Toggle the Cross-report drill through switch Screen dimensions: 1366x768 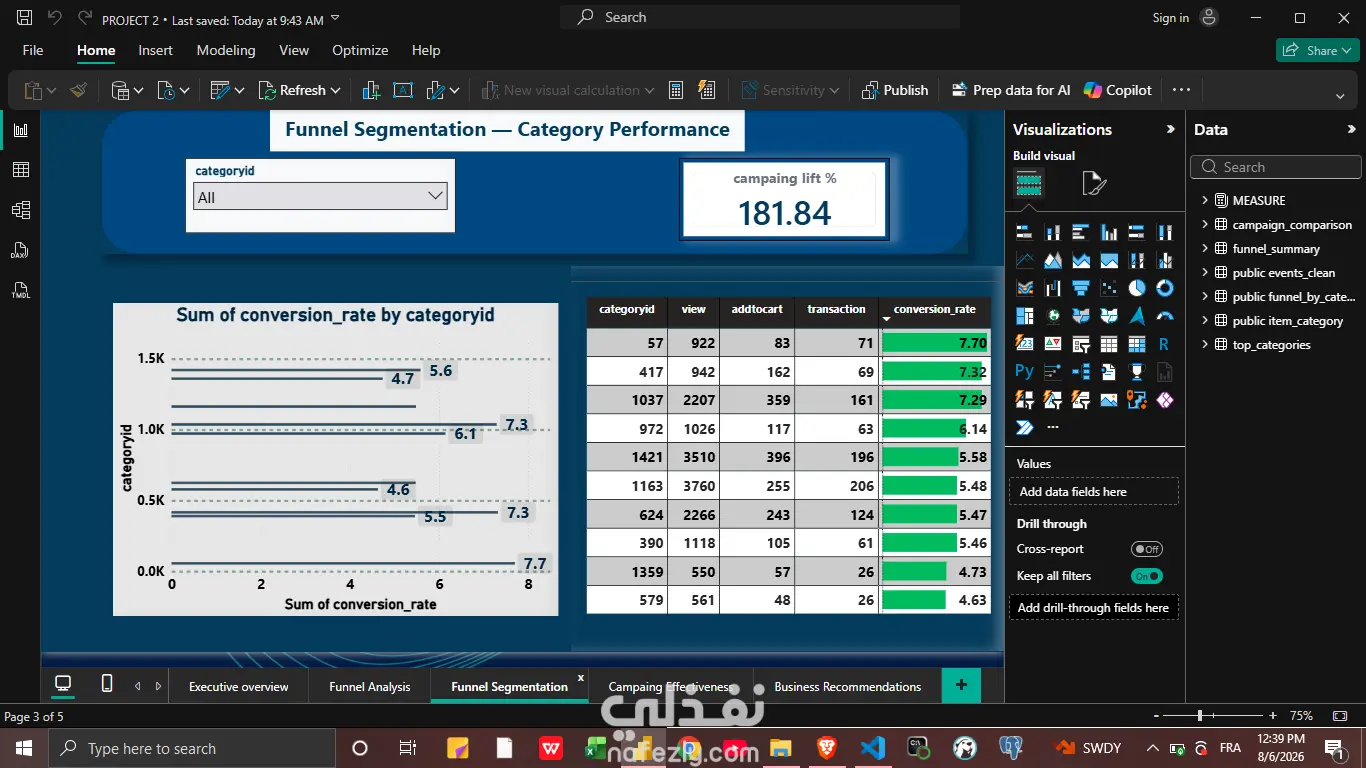coord(1146,549)
